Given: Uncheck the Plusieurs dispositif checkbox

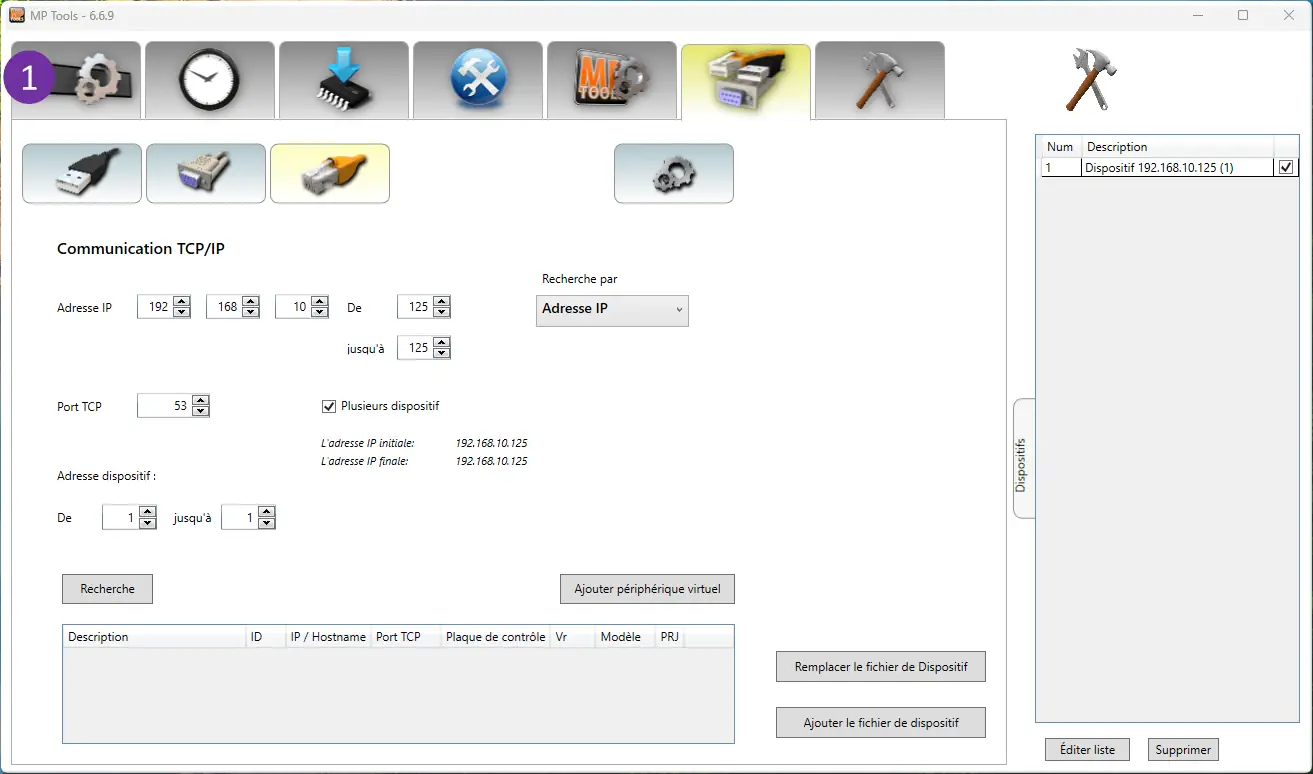Looking at the screenshot, I should click(x=329, y=406).
